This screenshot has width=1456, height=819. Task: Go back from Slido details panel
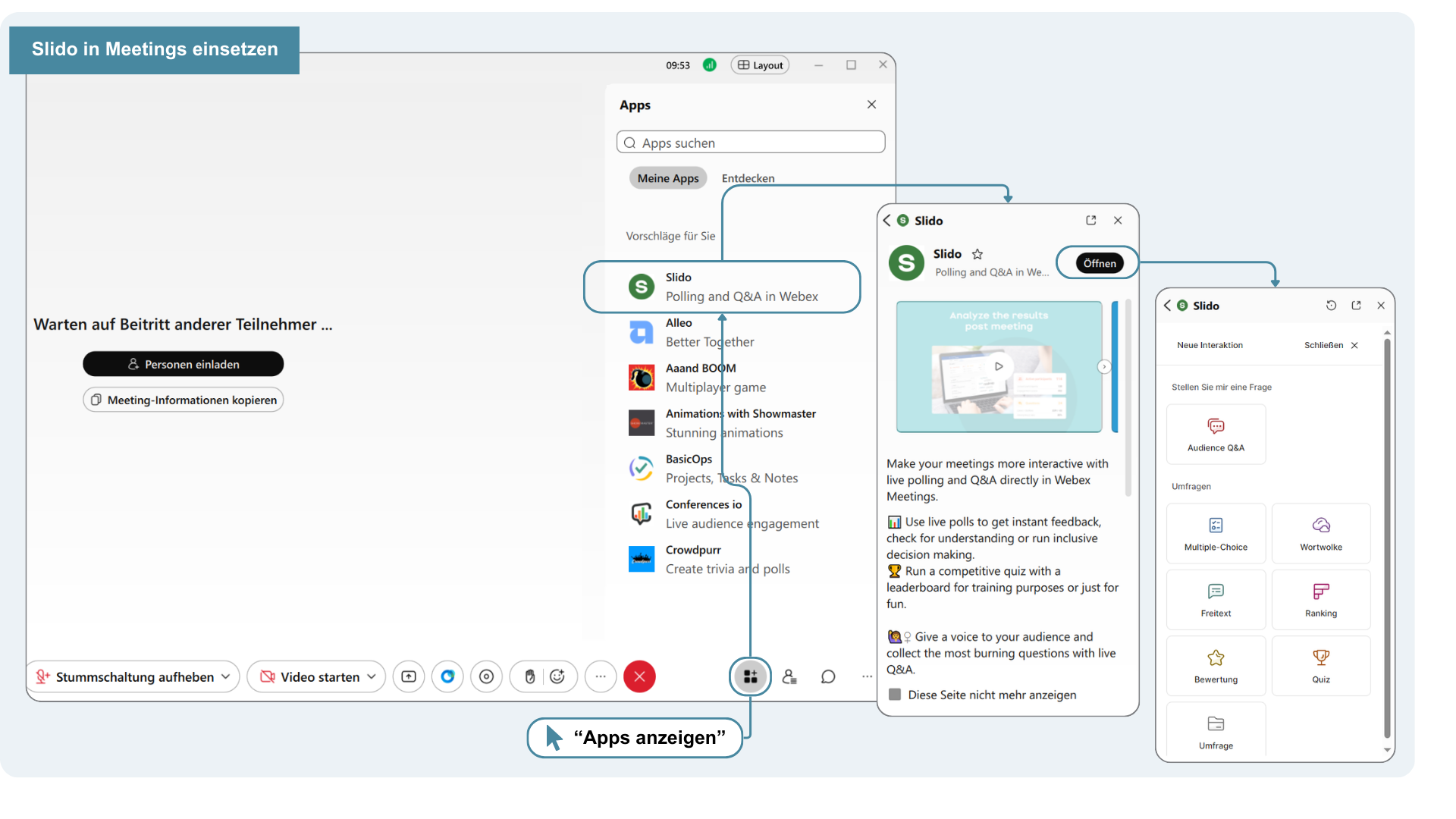point(886,221)
